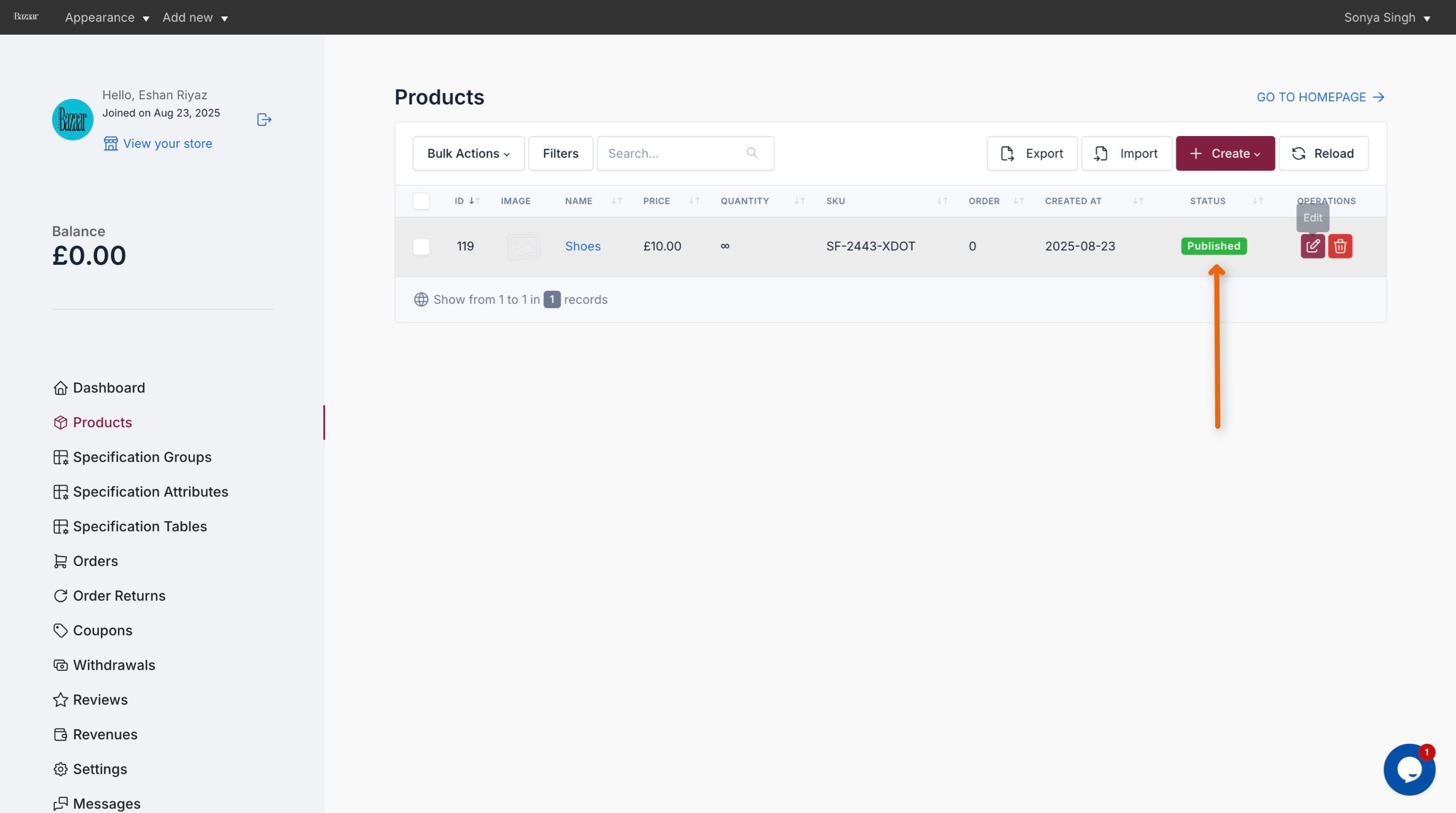Open the Sonya Singh user dropdown
The image size is (1456, 813).
(x=1387, y=18)
